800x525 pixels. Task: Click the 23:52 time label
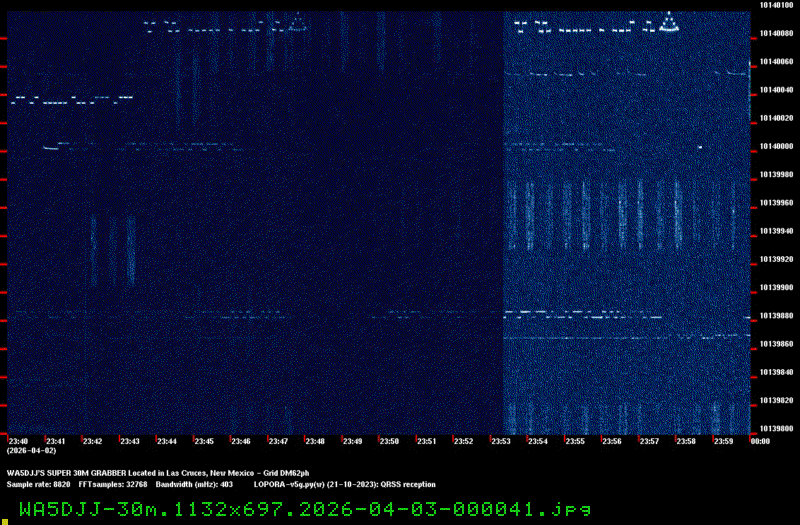click(463, 441)
